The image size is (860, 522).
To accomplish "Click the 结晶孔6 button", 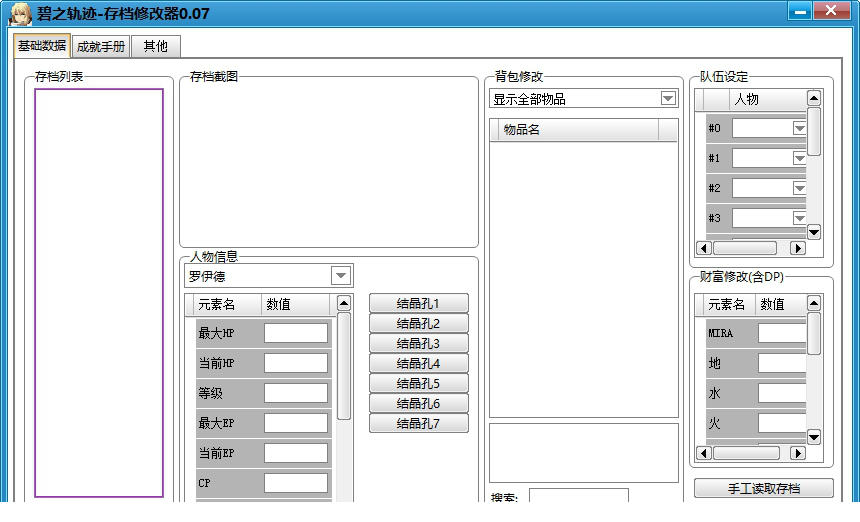I will 418,404.
